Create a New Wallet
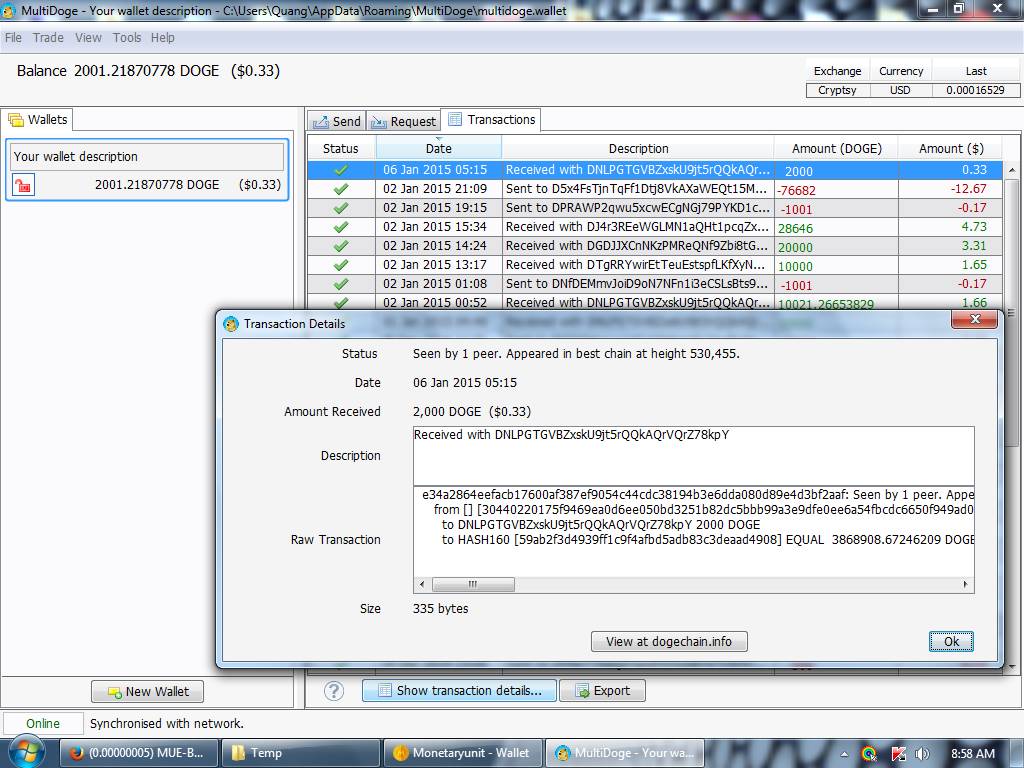The width and height of the screenshot is (1024, 768). click(x=148, y=692)
